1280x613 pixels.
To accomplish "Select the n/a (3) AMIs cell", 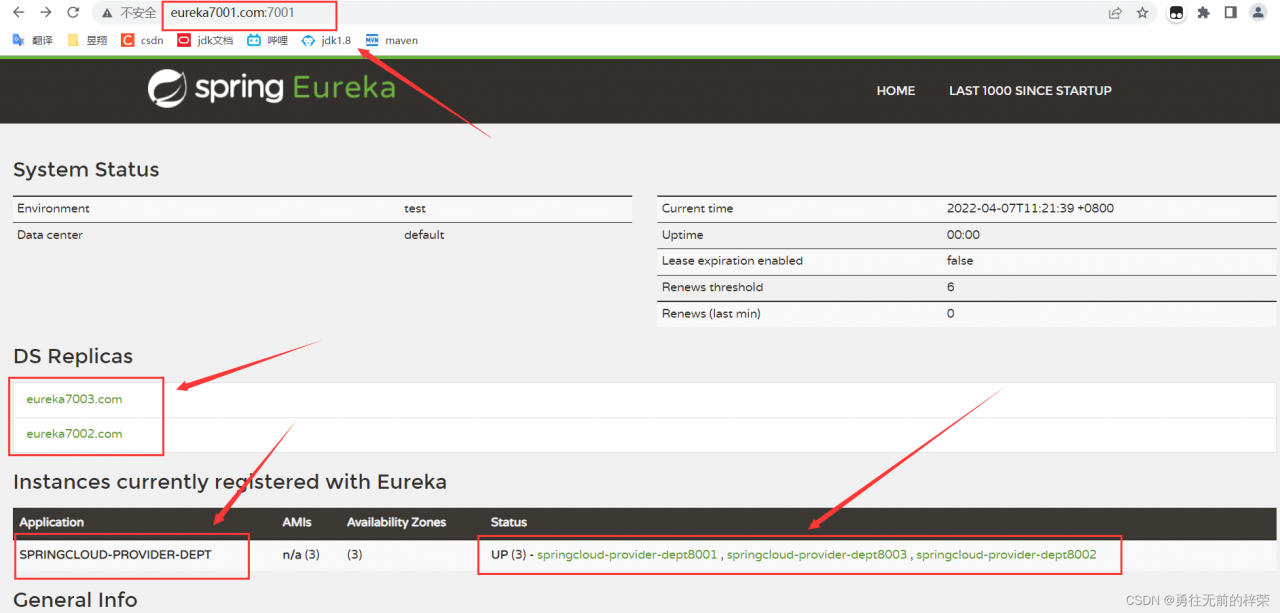I will coord(301,554).
